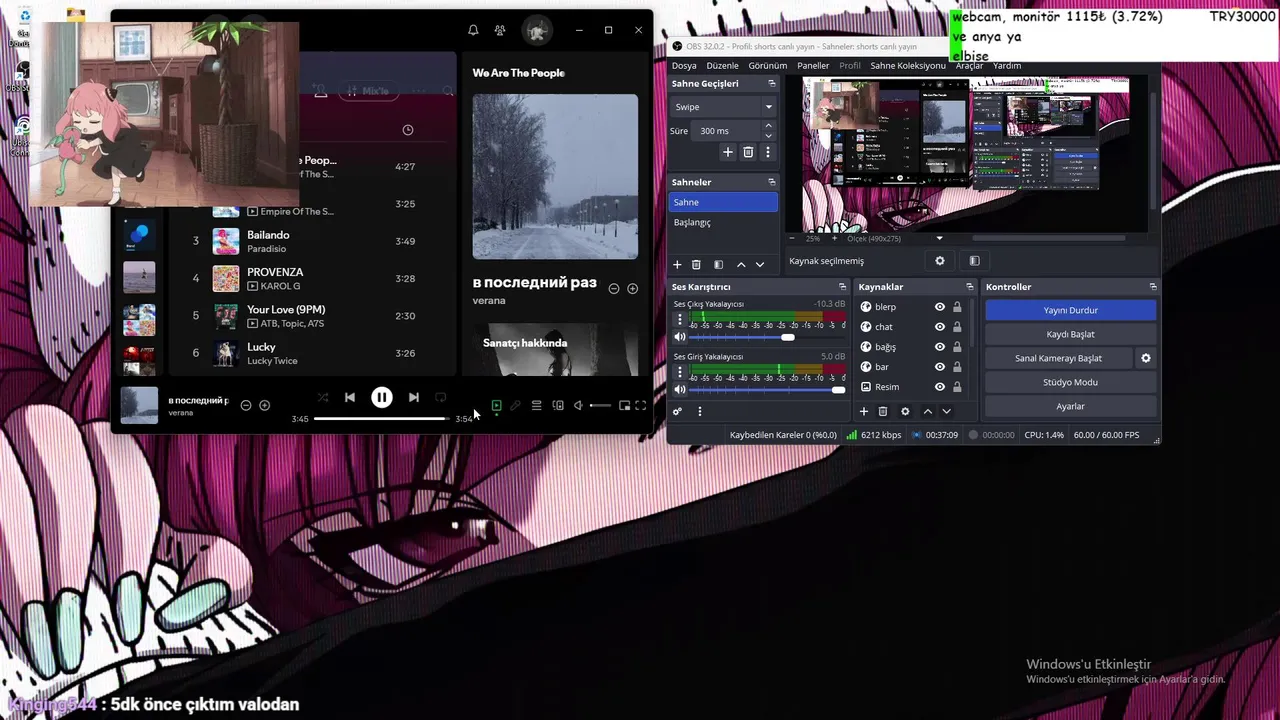The image size is (1280, 720).
Task: Open lyrics microphone icon in Spotify
Action: click(515, 405)
